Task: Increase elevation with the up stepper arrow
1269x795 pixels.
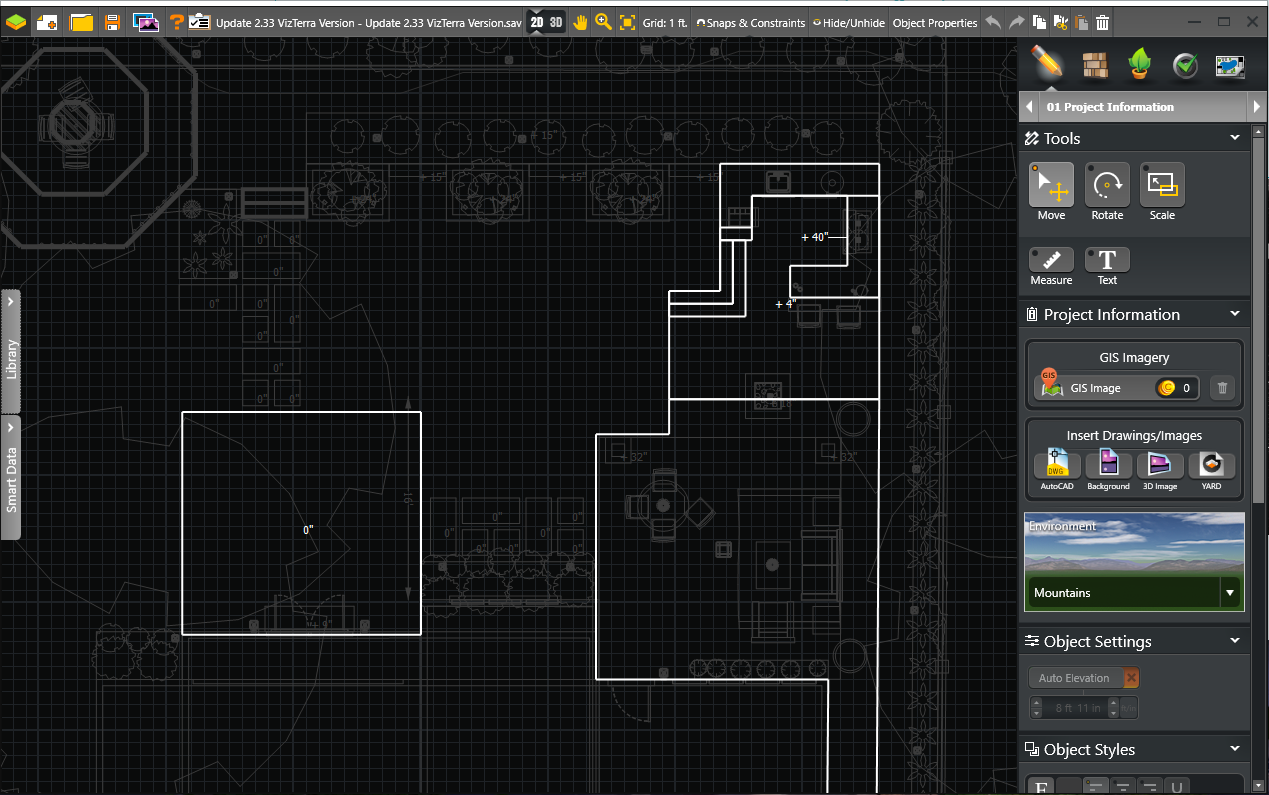Action: pyautogui.click(x=1036, y=701)
